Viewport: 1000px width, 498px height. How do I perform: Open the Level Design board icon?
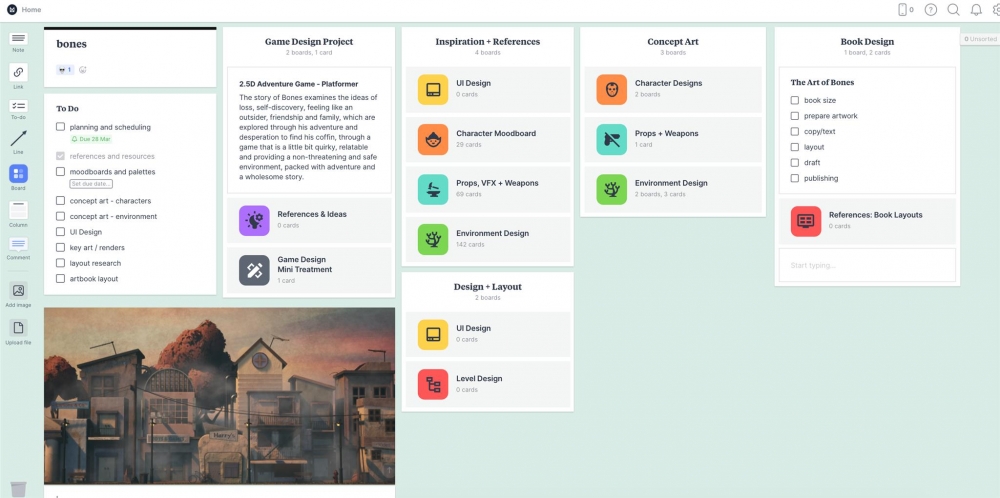pos(432,384)
